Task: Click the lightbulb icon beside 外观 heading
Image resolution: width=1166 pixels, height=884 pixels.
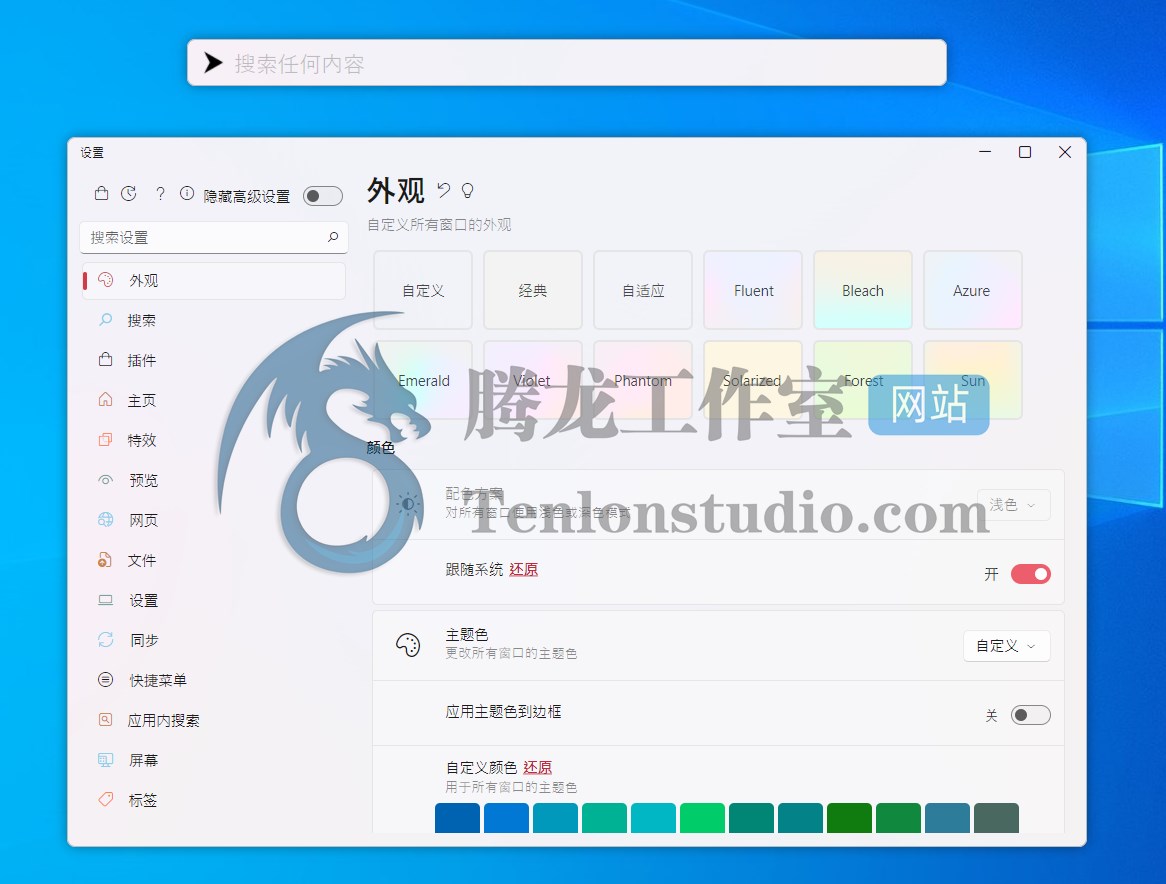Action: [x=468, y=191]
